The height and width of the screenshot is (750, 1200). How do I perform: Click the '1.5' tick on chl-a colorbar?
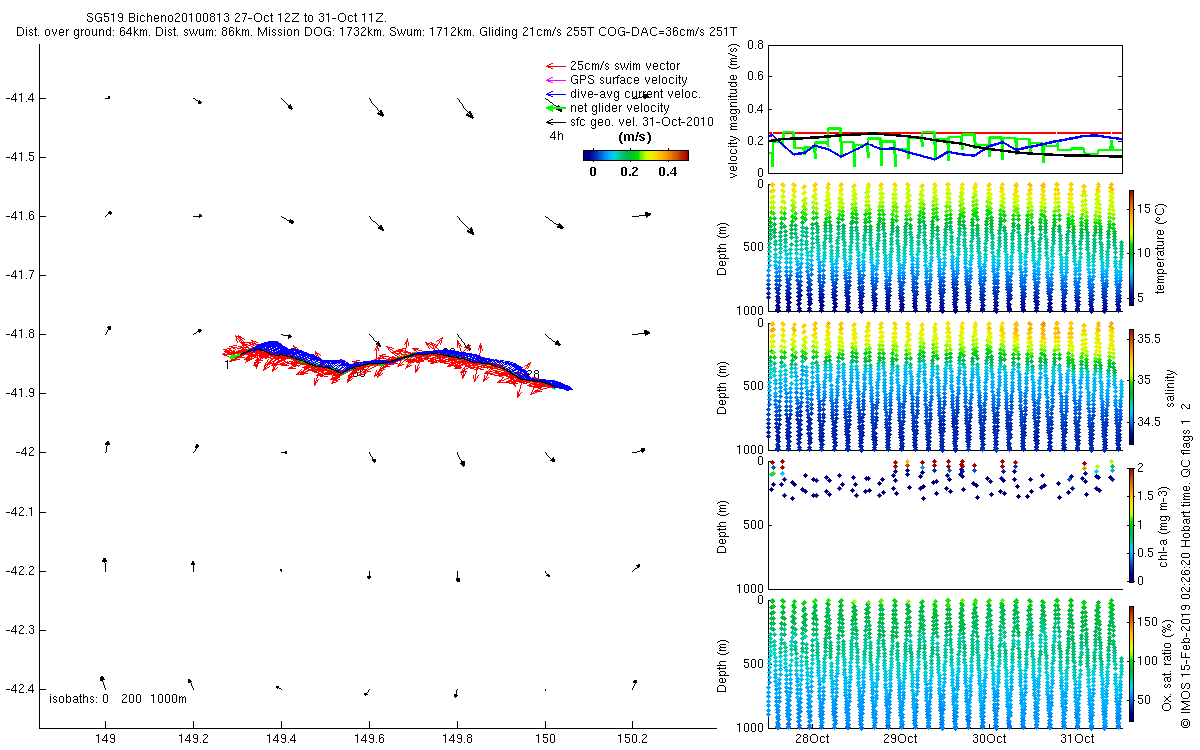[1147, 496]
